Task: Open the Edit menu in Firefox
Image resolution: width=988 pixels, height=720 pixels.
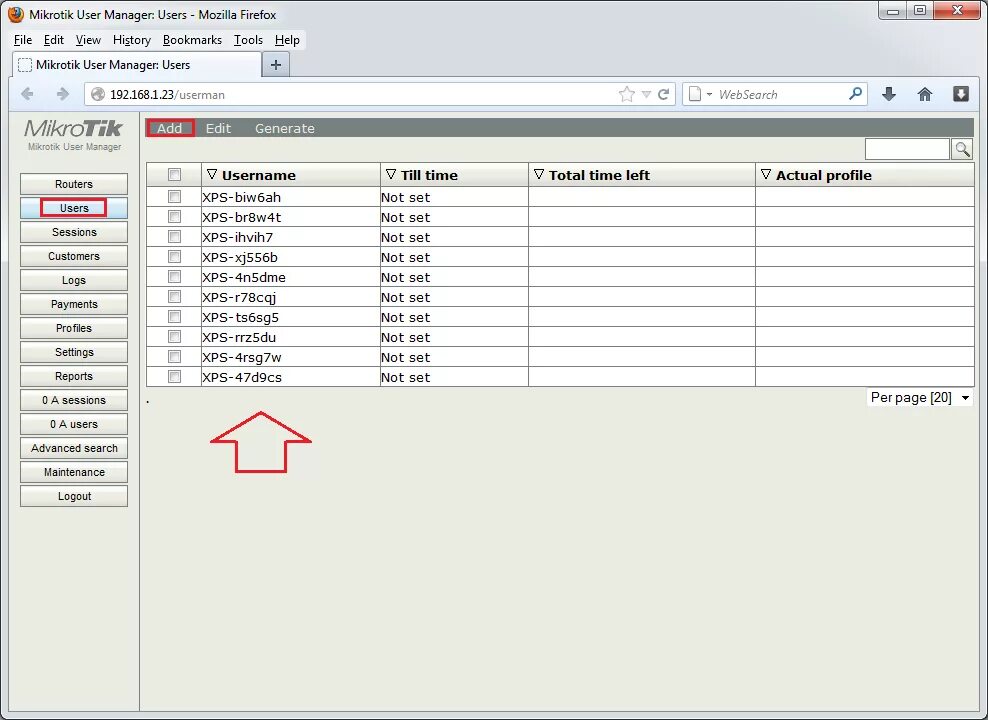Action: (x=54, y=40)
